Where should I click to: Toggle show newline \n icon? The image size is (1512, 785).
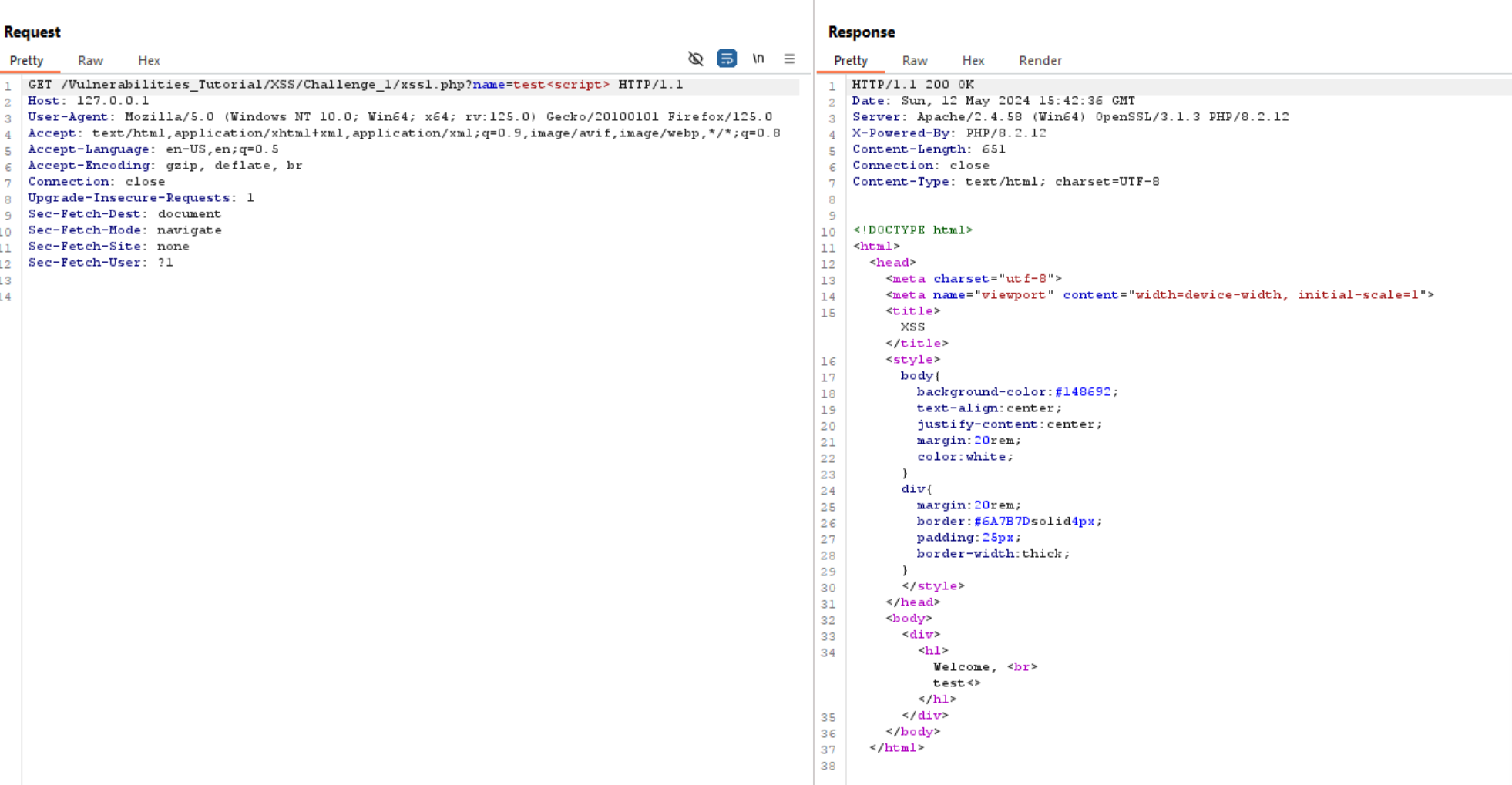click(758, 59)
